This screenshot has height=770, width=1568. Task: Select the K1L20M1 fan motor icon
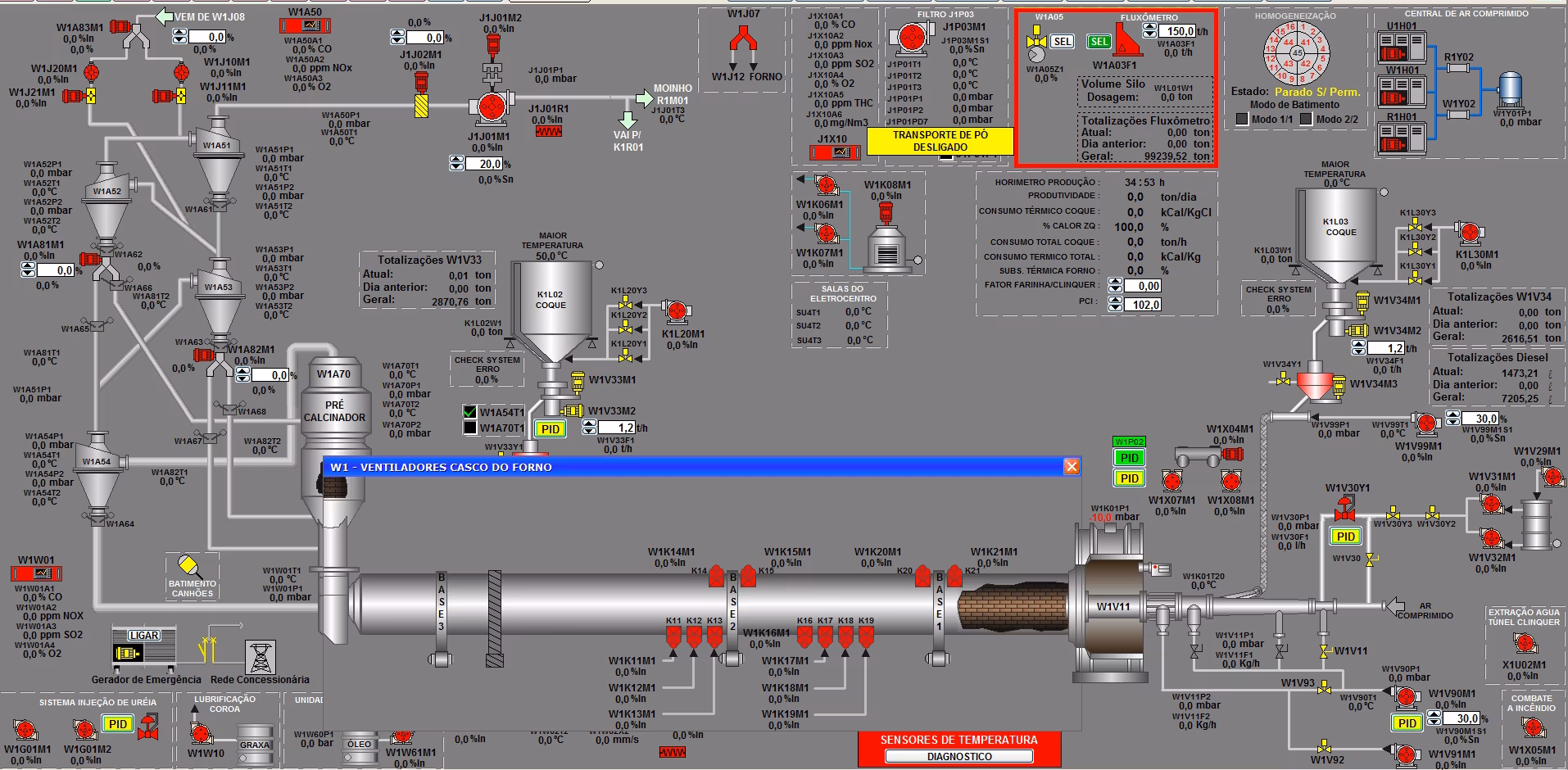point(676,312)
